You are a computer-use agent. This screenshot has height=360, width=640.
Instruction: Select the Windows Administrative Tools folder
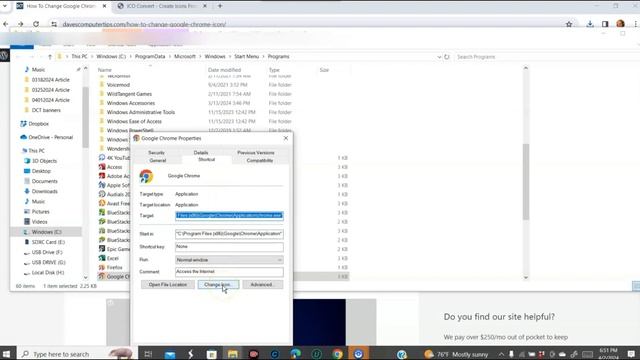tap(141, 112)
